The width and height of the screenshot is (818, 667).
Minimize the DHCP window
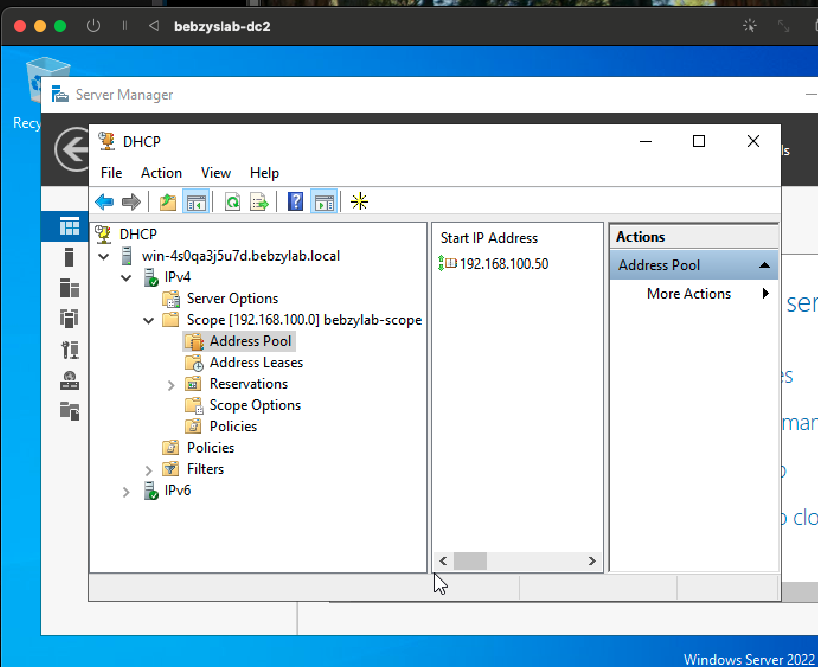646,141
